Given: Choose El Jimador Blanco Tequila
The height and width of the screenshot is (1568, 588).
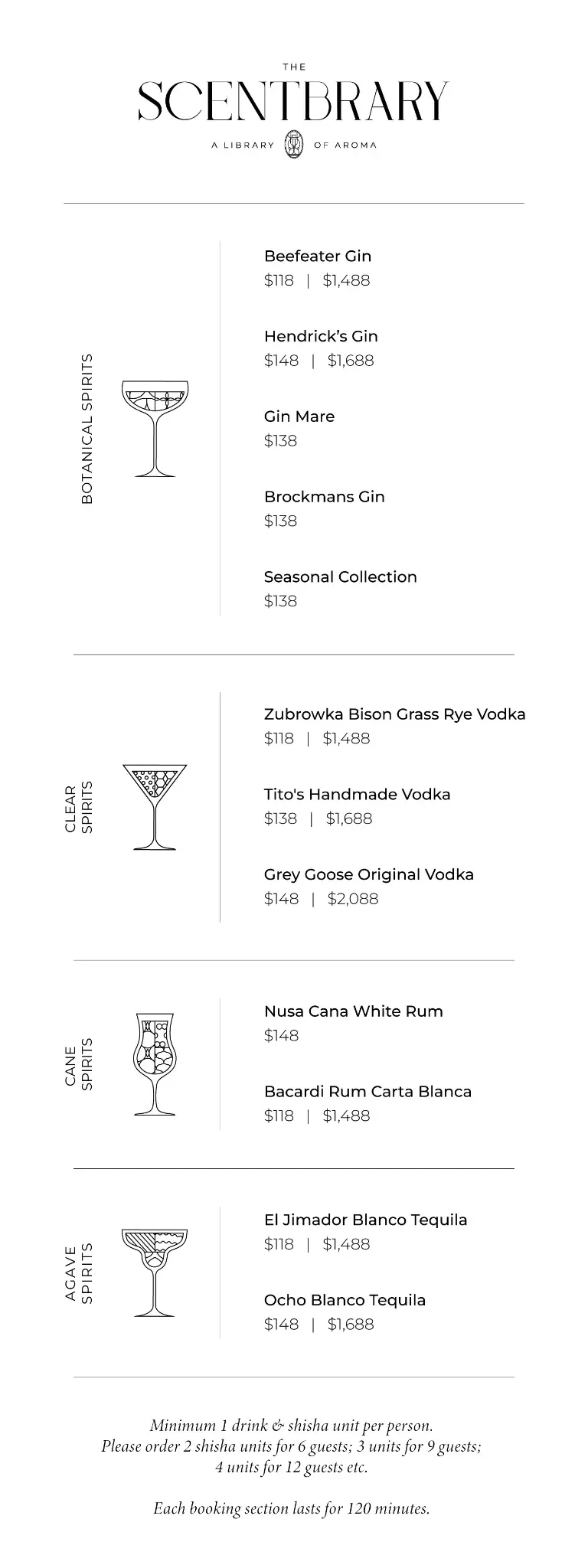Looking at the screenshot, I should coord(366,1220).
